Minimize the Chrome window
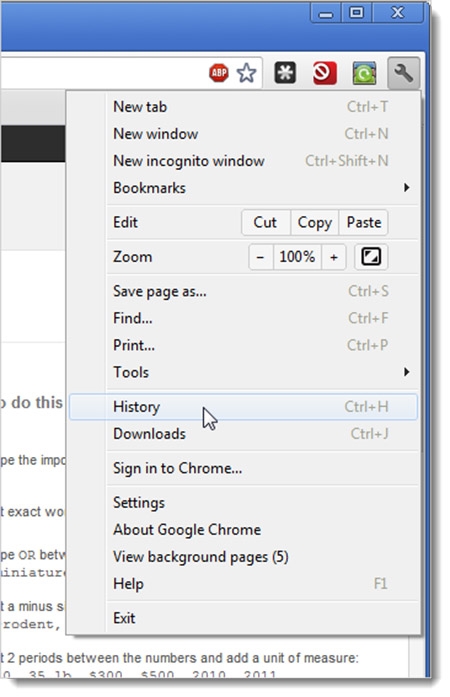 tap(325, 13)
